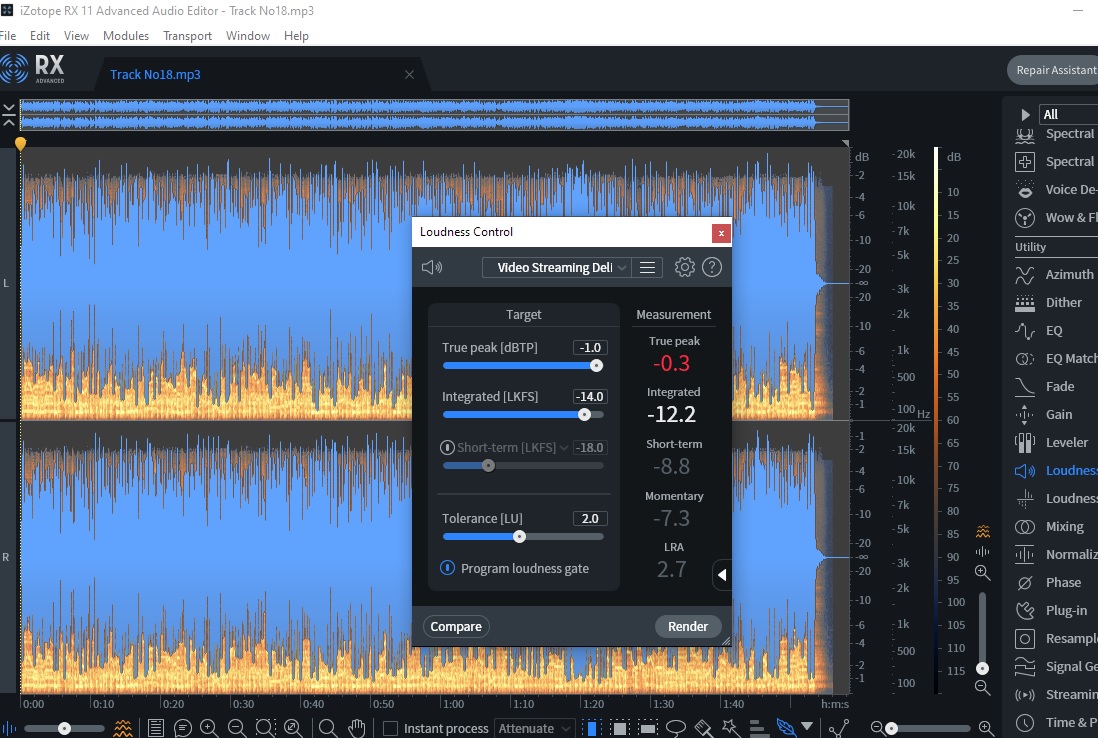Open the preset list hamburger menu
The height and width of the screenshot is (738, 1098).
coord(647,267)
